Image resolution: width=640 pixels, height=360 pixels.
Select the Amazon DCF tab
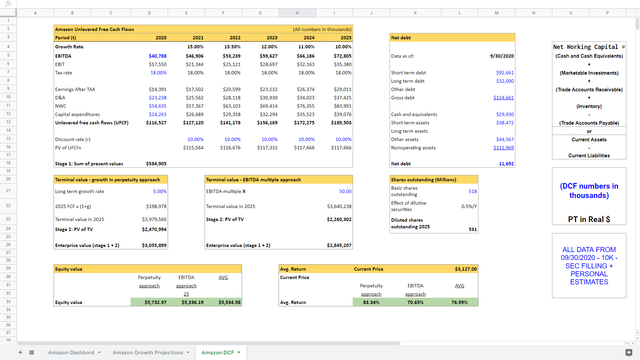218,352
